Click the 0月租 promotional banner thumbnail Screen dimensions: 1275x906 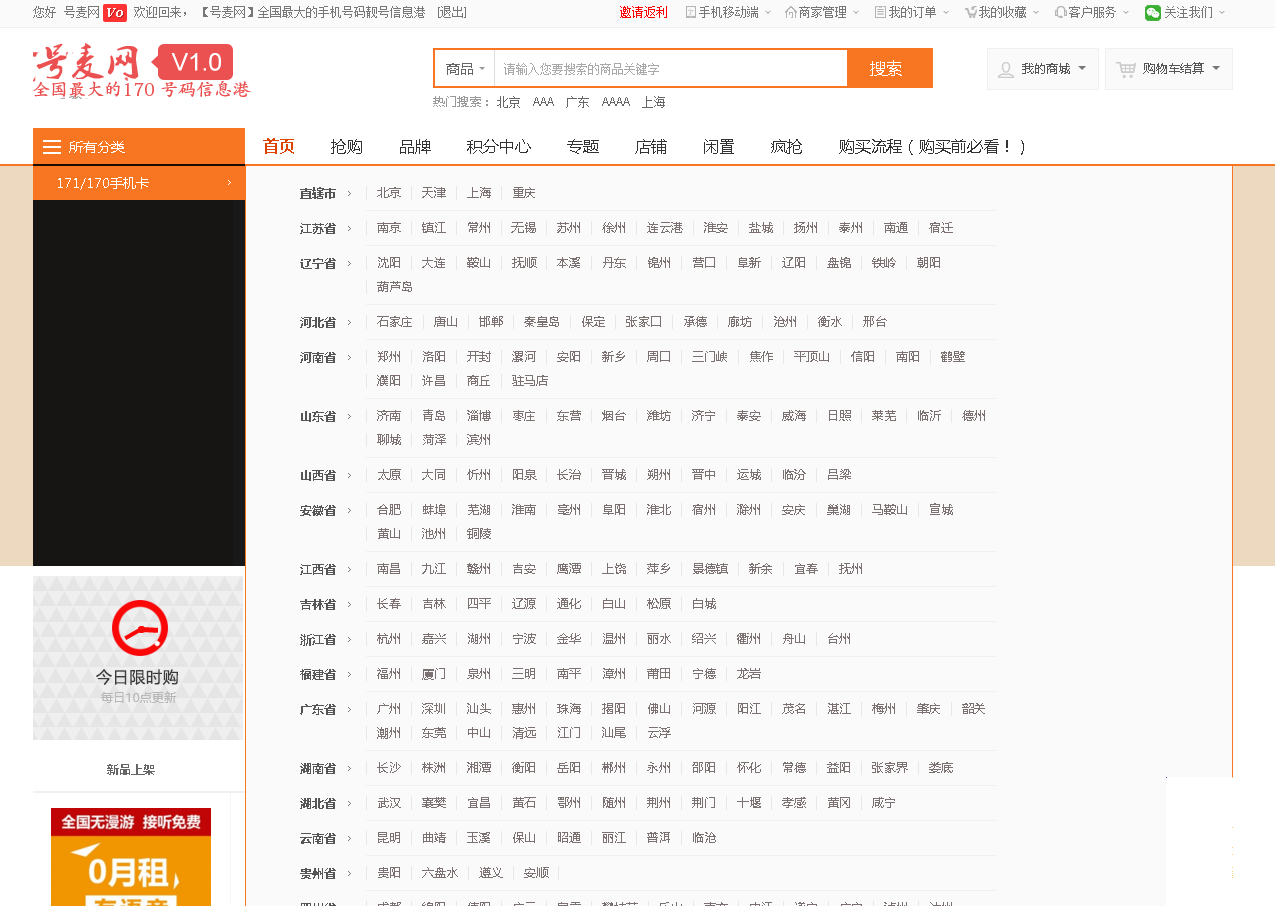tap(131, 857)
